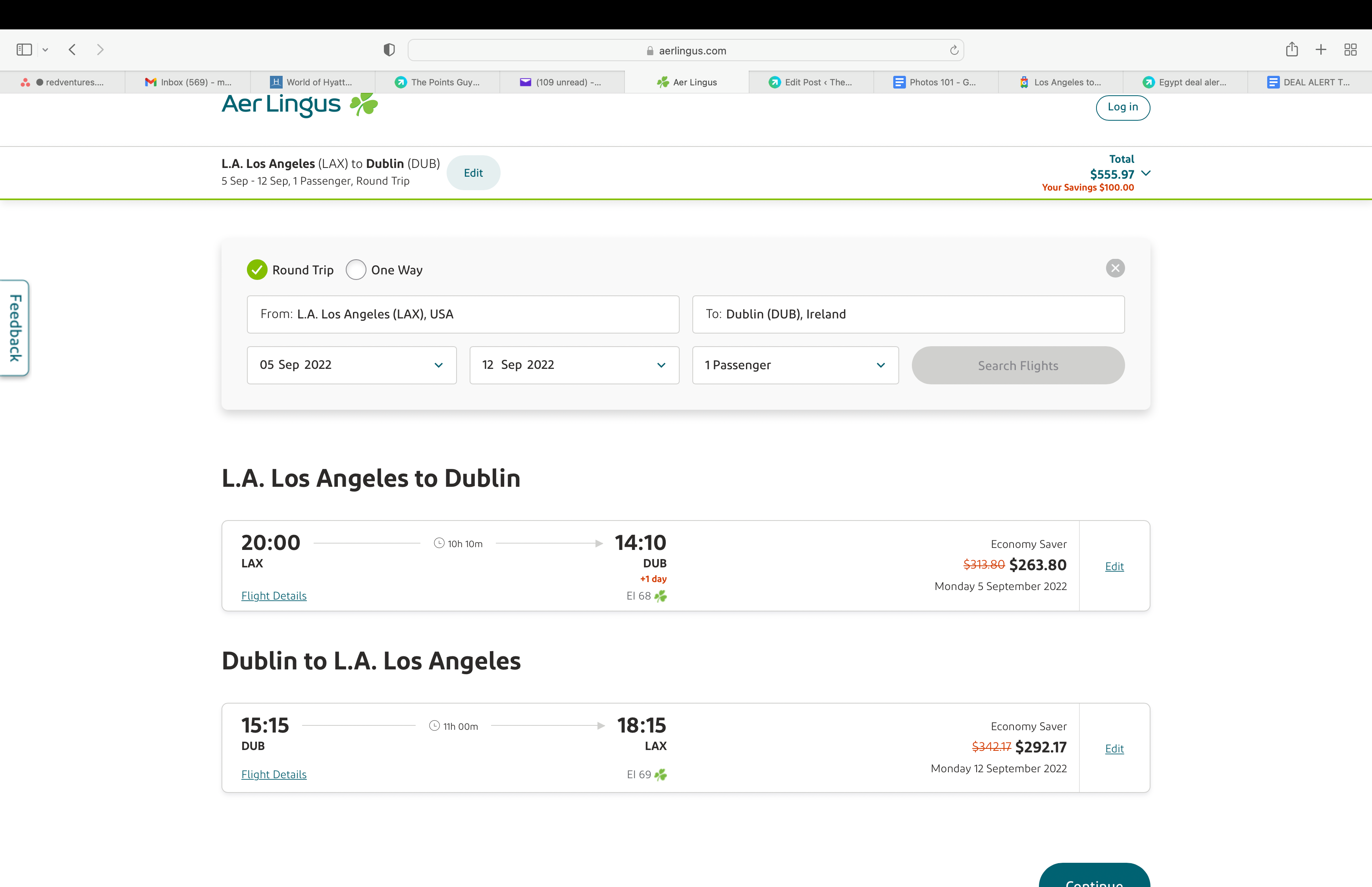The image size is (1372, 887).
Task: Go back with the browser back arrow
Action: tap(72, 50)
